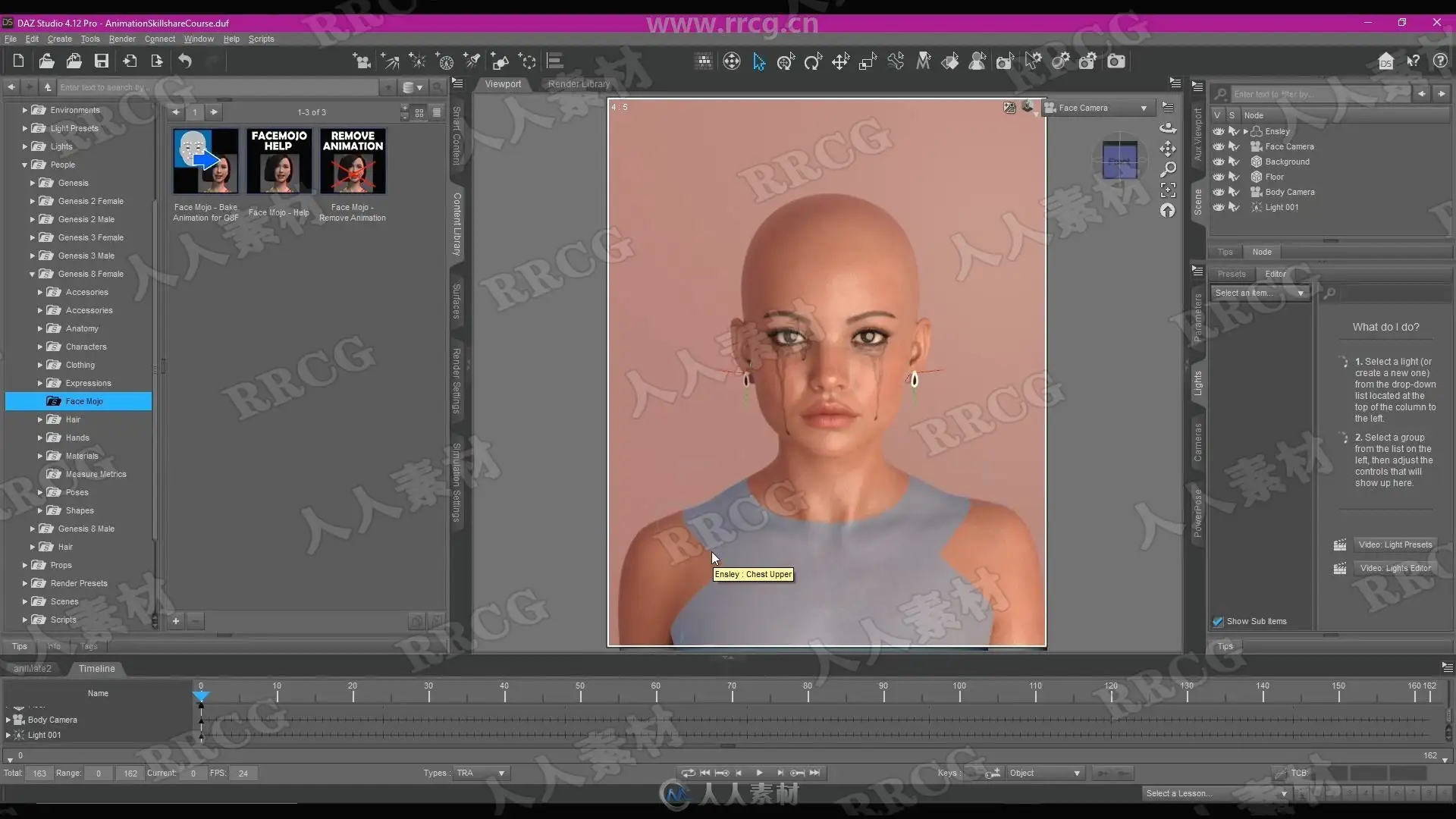Click the Face Mojo Remove Animation thumbnail

coord(353,162)
